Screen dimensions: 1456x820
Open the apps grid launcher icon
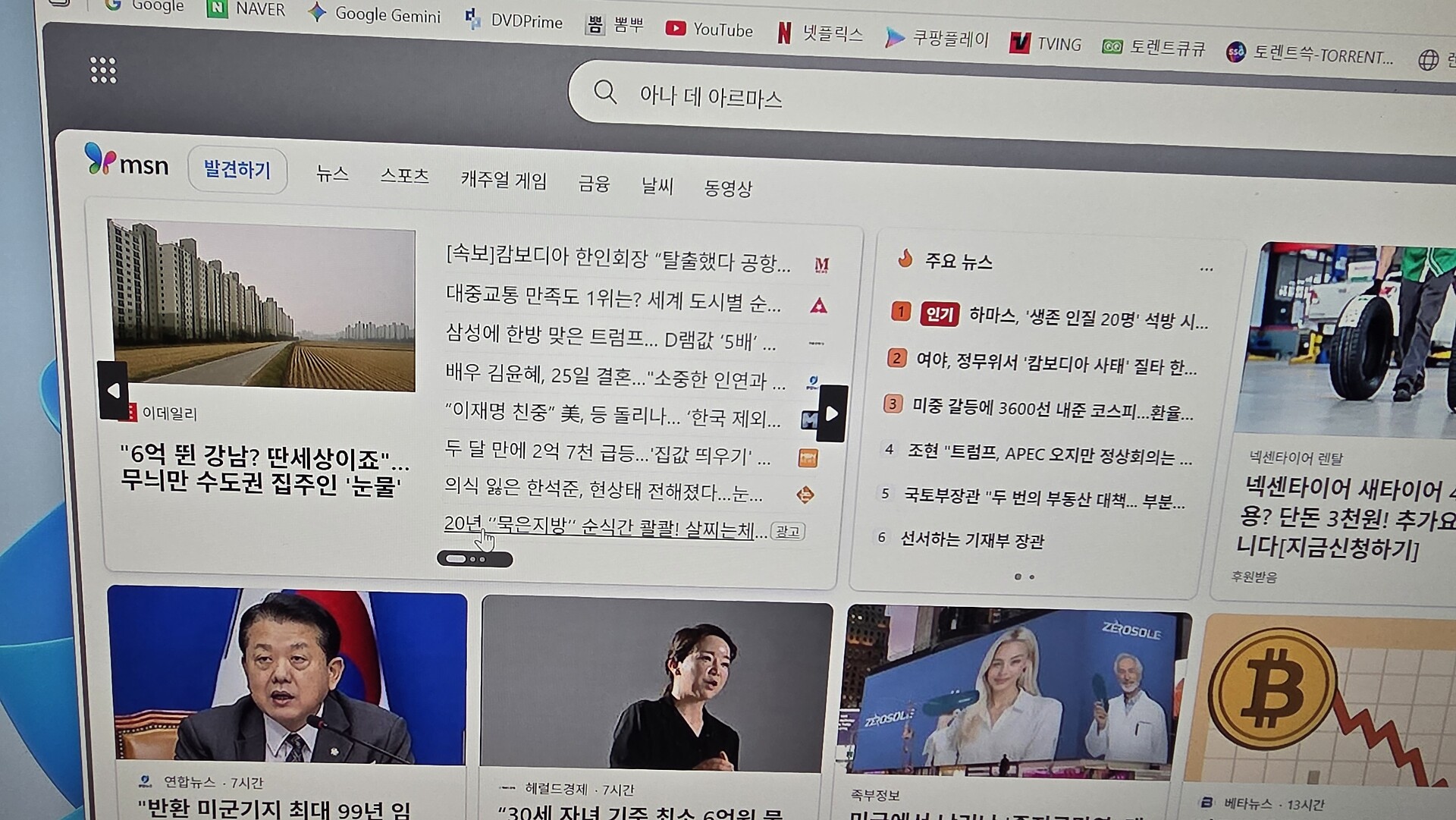[x=103, y=71]
